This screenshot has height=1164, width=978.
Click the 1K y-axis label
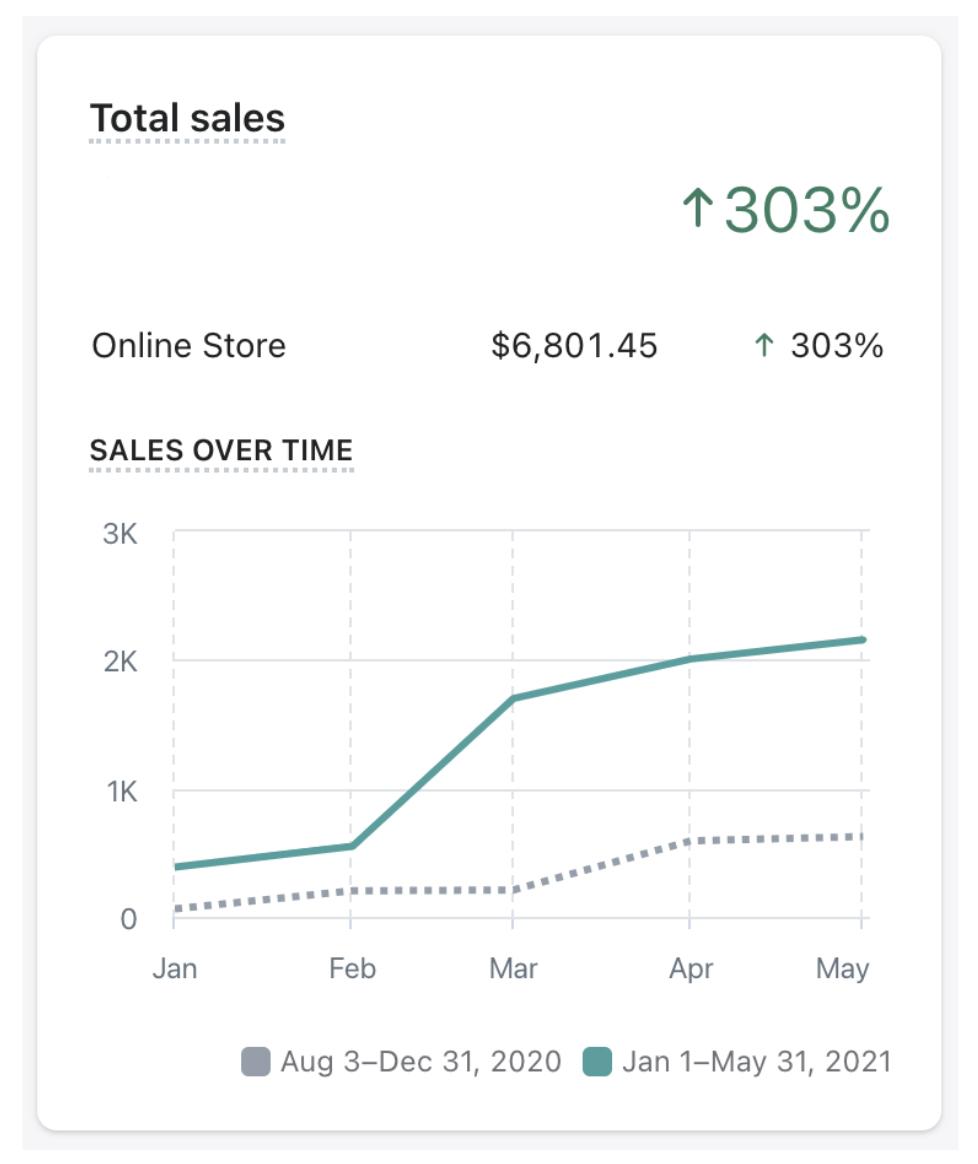coord(122,792)
